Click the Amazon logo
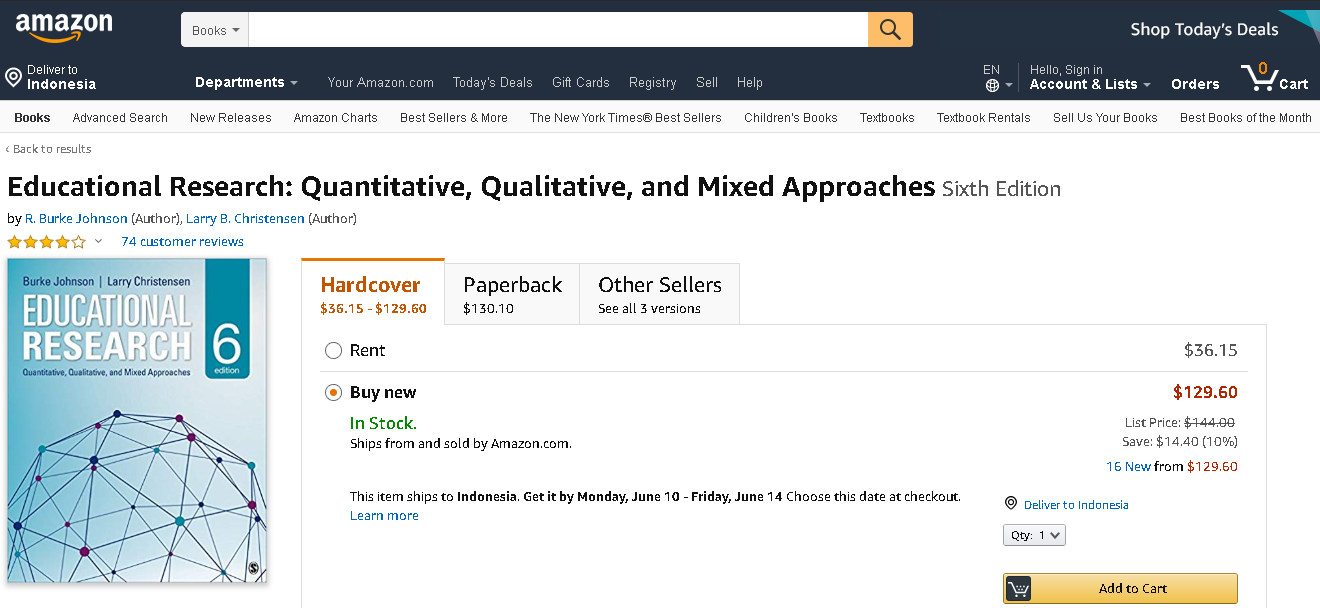The image size is (1320, 608). [x=64, y=28]
